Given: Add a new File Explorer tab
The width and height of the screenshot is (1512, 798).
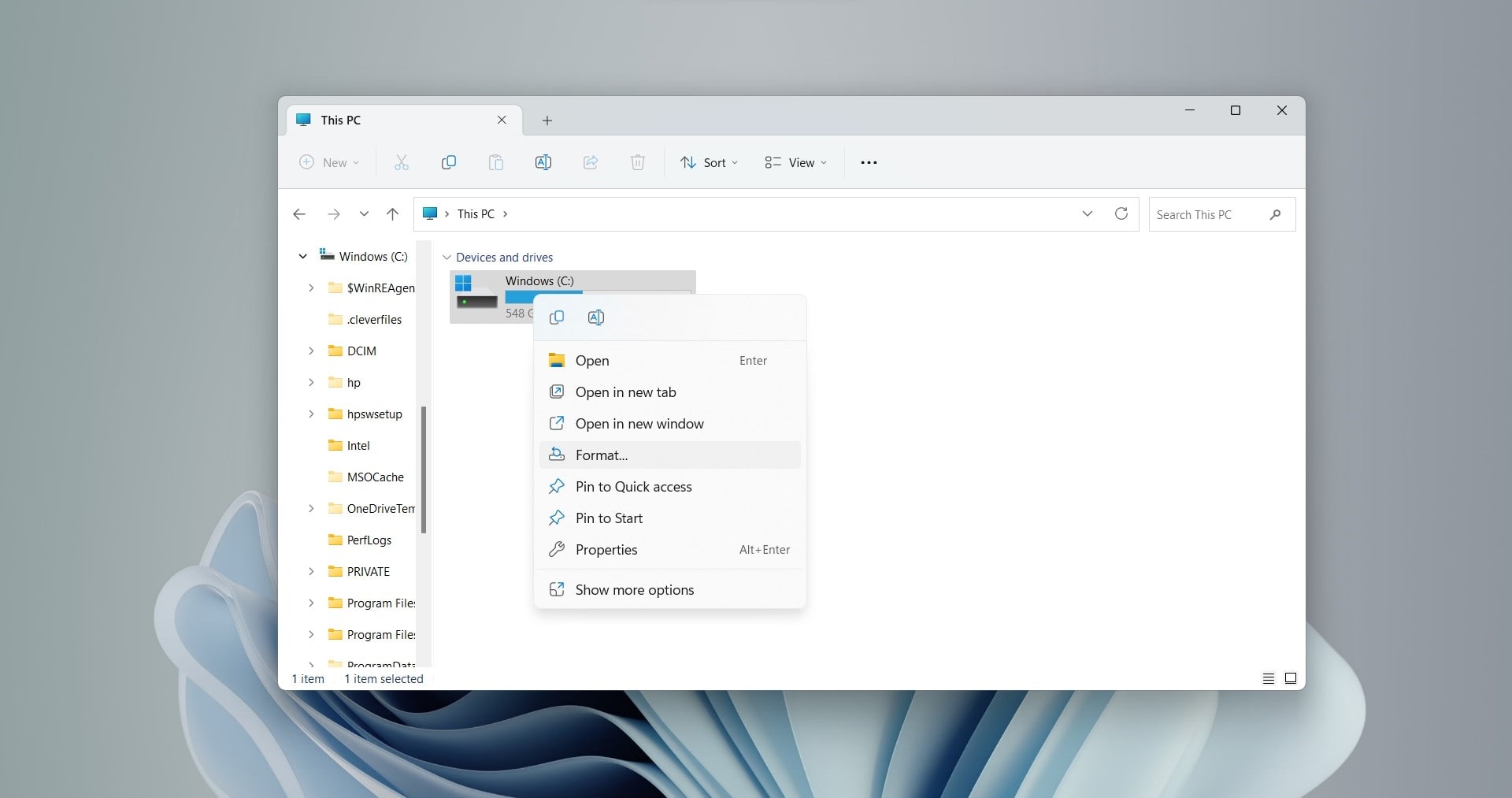Looking at the screenshot, I should point(547,121).
